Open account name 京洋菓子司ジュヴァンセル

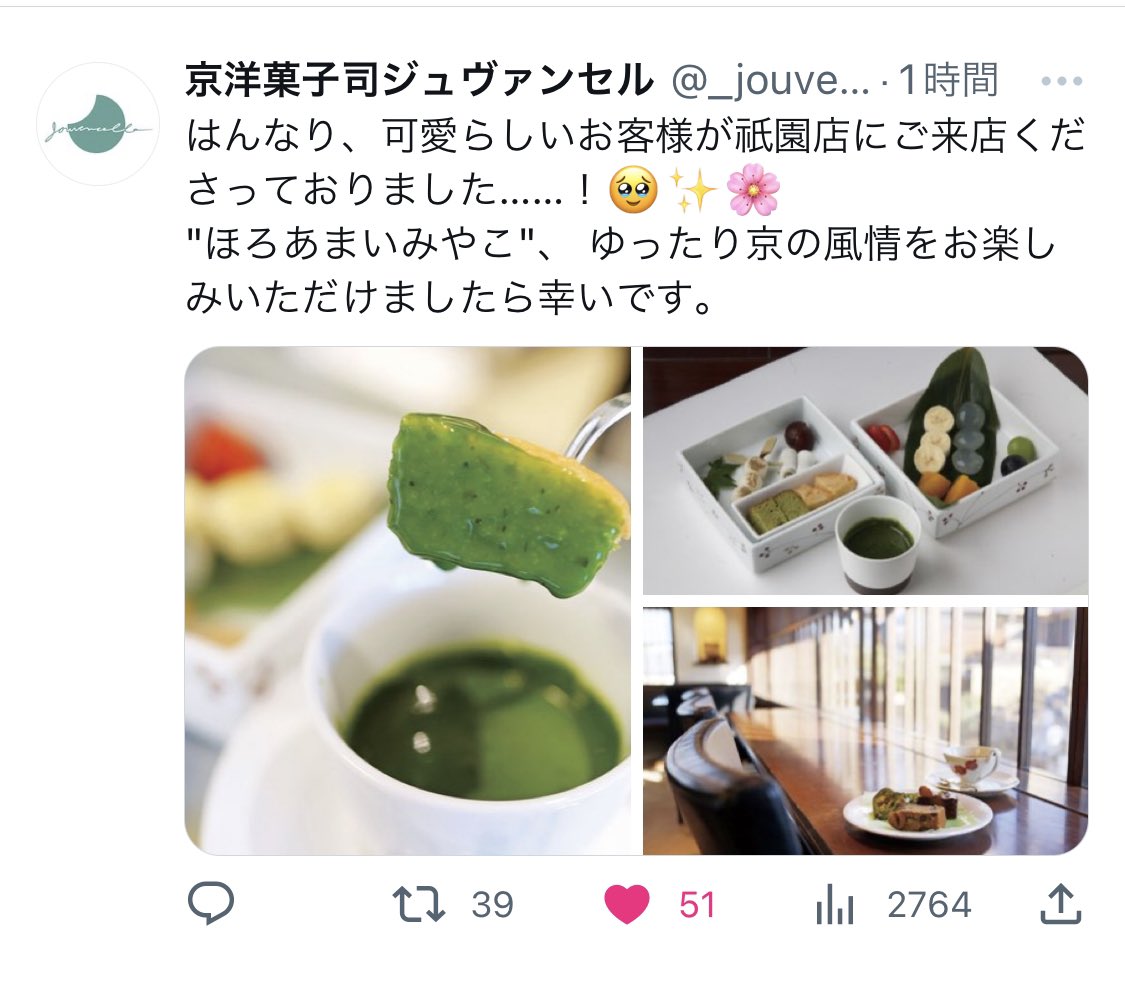click(x=420, y=80)
